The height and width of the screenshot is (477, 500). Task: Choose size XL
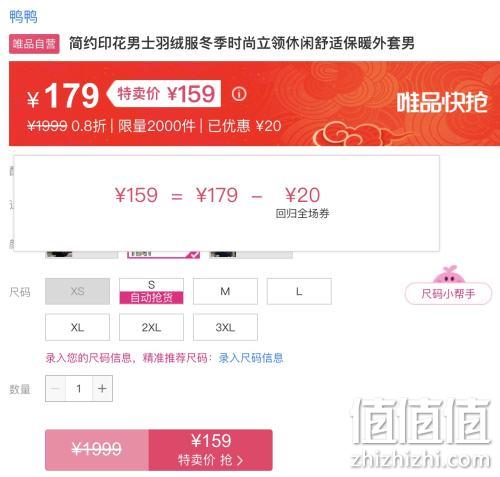click(77, 327)
